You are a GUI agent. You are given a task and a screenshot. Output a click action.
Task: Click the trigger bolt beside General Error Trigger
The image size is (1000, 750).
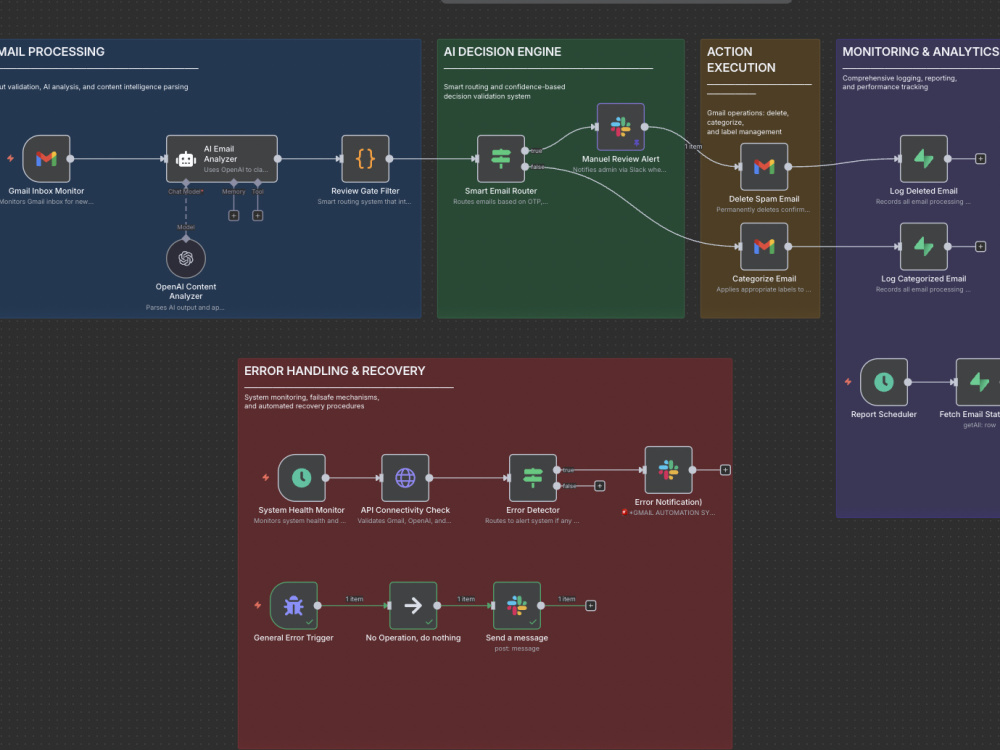pyautogui.click(x=258, y=605)
